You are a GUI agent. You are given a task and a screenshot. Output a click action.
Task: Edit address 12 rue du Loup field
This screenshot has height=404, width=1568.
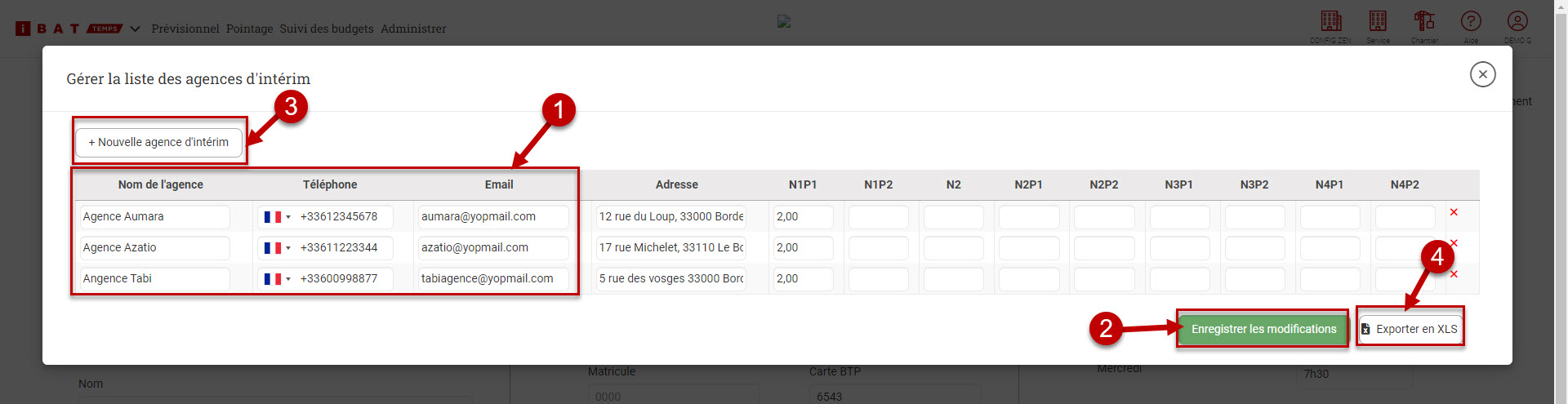[x=671, y=217]
